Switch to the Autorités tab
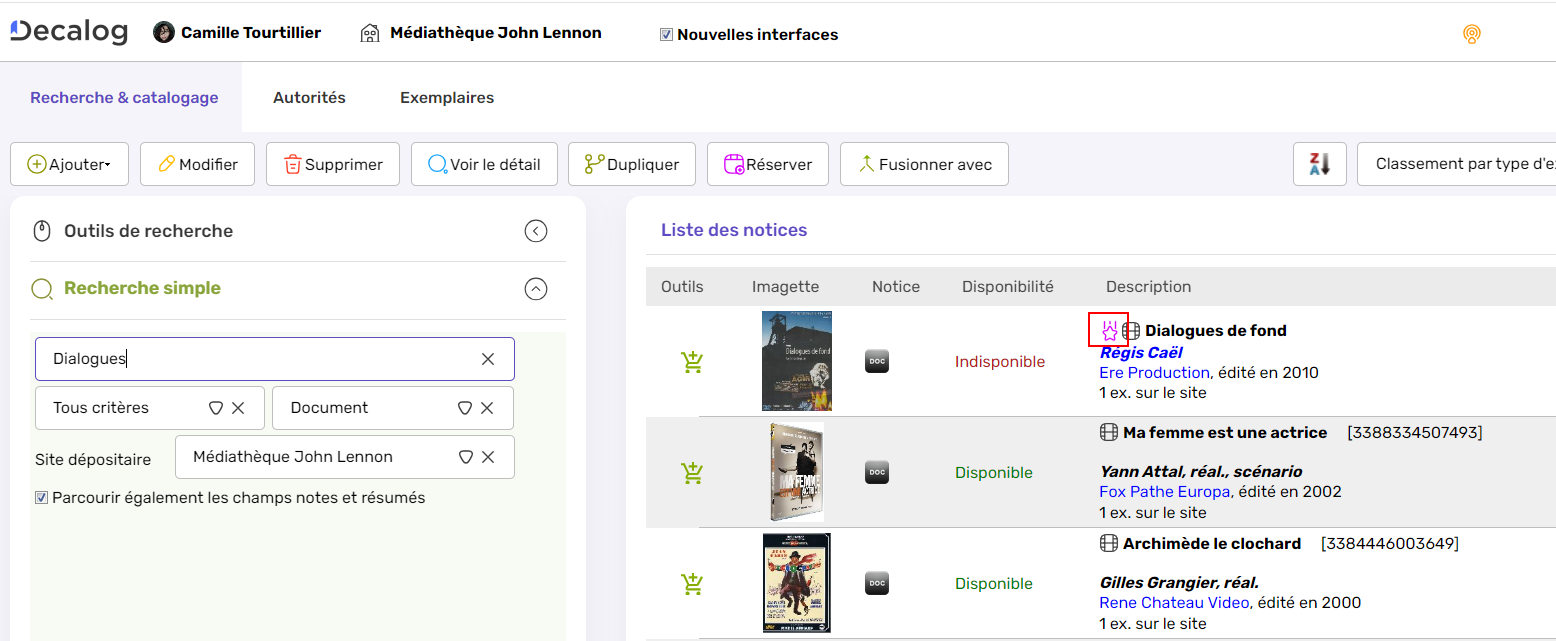Image resolution: width=1556 pixels, height=641 pixels. coord(309,97)
